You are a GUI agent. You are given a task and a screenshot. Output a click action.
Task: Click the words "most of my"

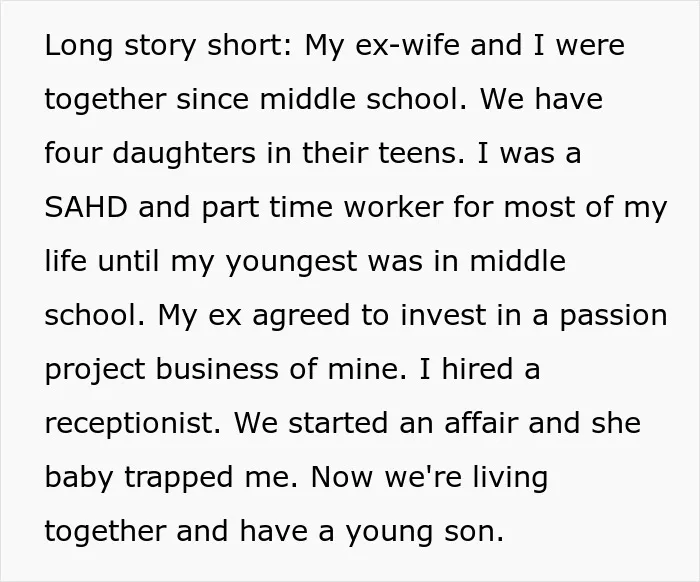tap(585, 208)
